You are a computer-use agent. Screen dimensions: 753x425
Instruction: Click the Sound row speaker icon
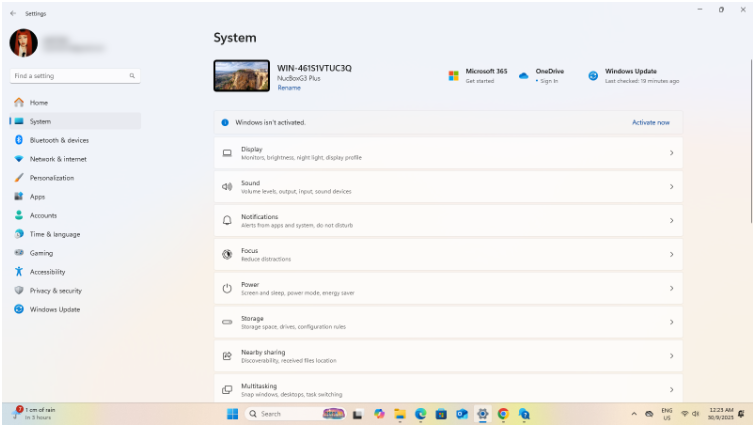[227, 187]
